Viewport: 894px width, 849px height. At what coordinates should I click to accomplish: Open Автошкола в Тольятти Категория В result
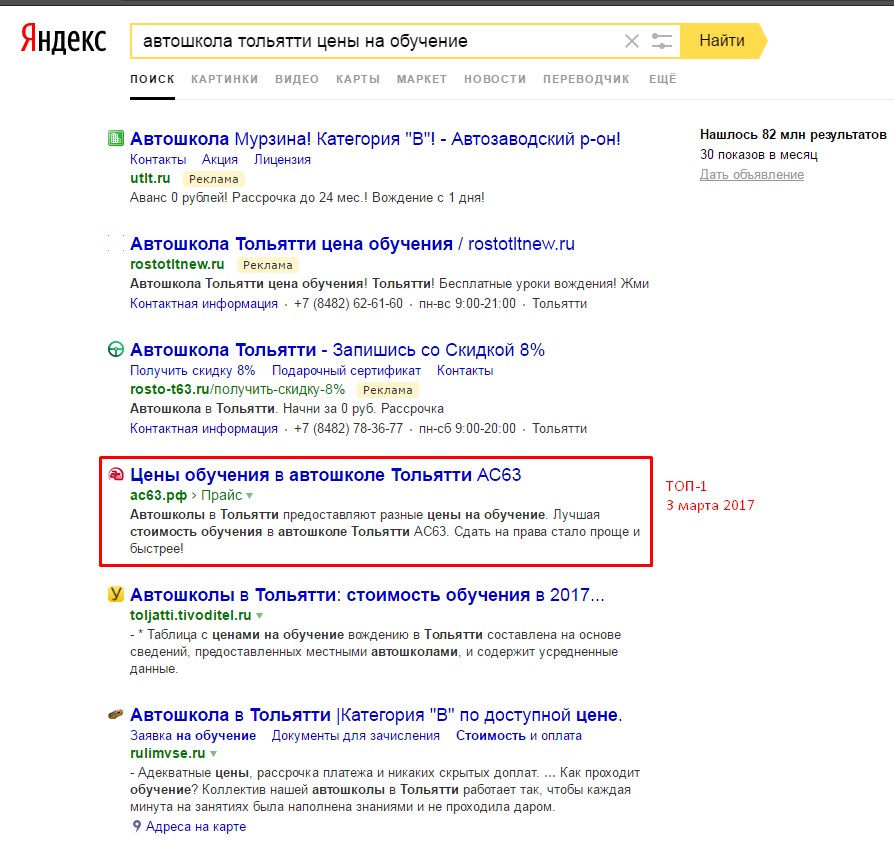point(376,714)
